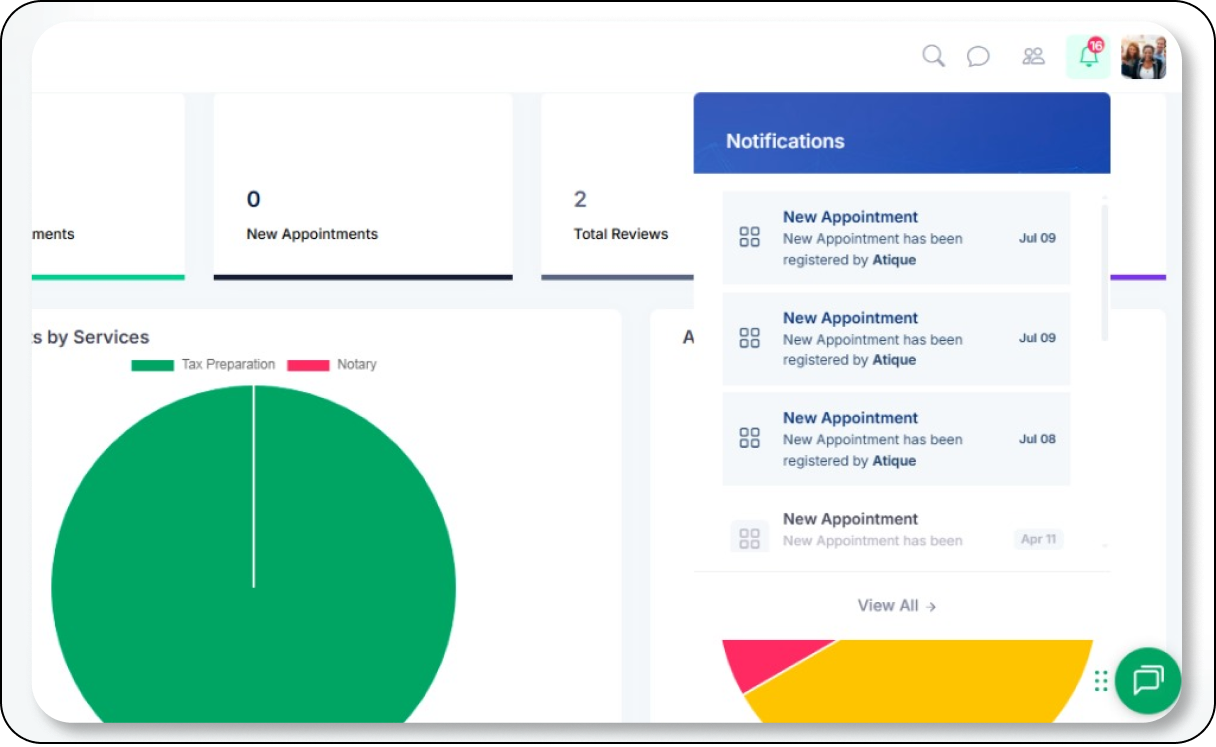Click grid icon of Jul 08 notification
The height and width of the screenshot is (747, 1216).
pos(749,438)
